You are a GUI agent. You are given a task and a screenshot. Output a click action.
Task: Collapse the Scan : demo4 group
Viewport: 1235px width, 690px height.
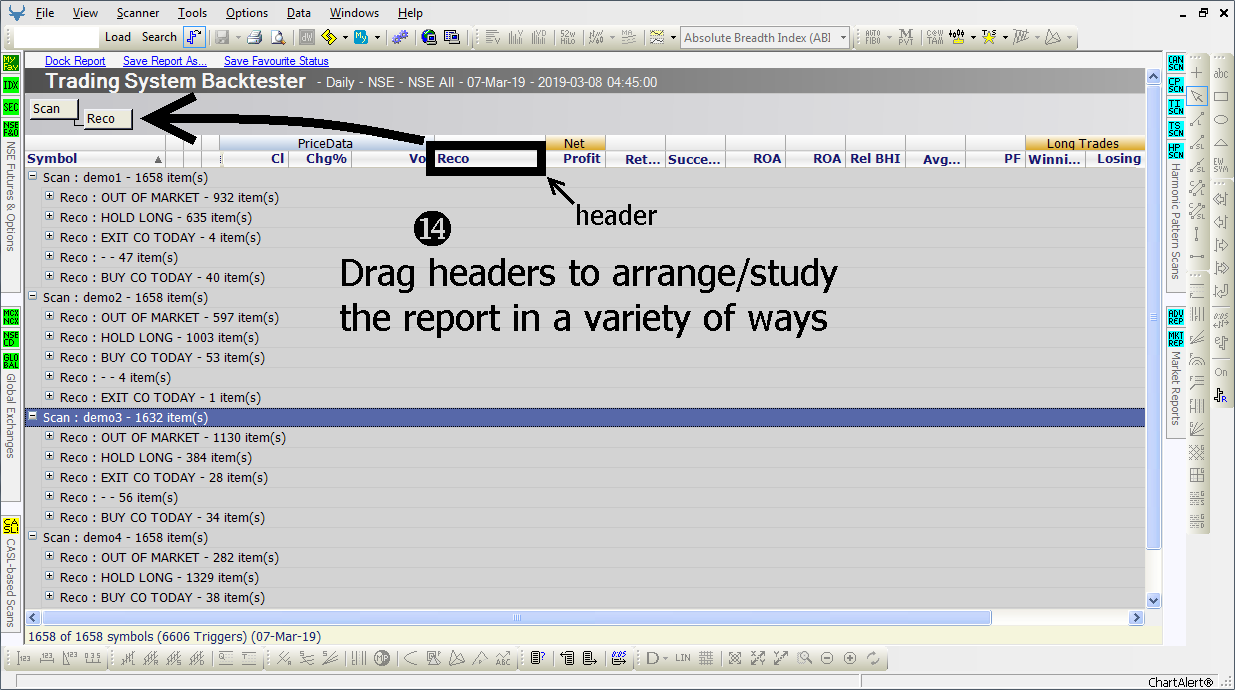point(33,537)
